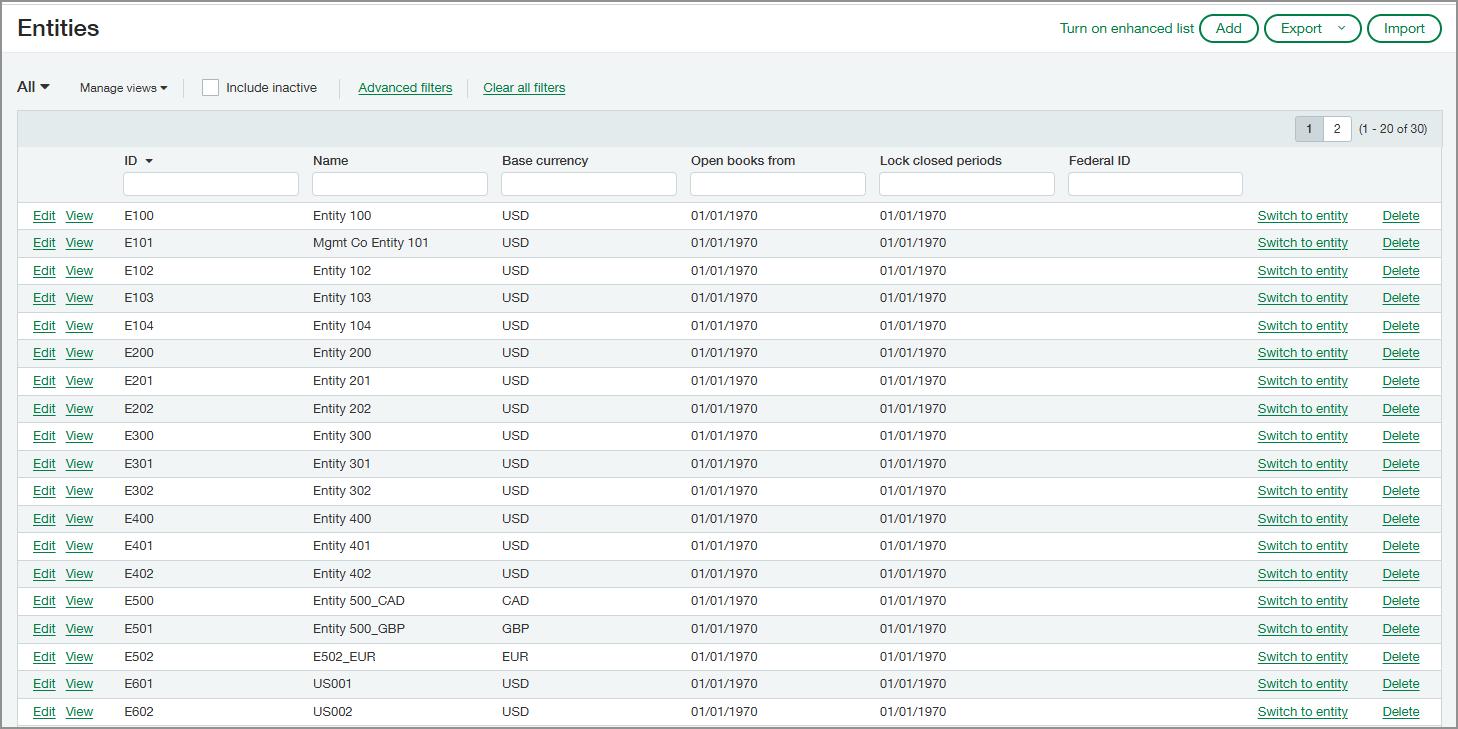Open the Export dropdown arrow
This screenshot has width=1458, height=729.
(x=1339, y=28)
